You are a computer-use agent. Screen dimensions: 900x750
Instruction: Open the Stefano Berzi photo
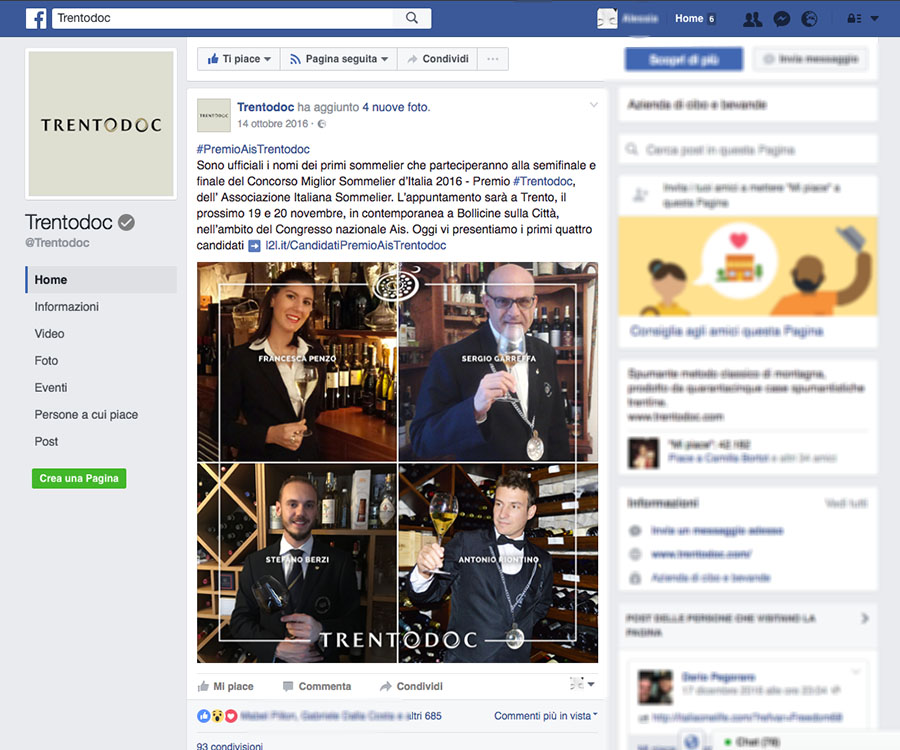297,563
